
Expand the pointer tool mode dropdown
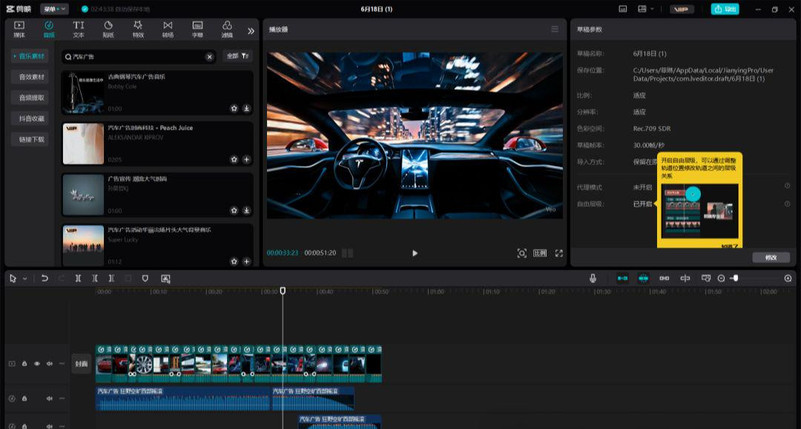coord(25,279)
